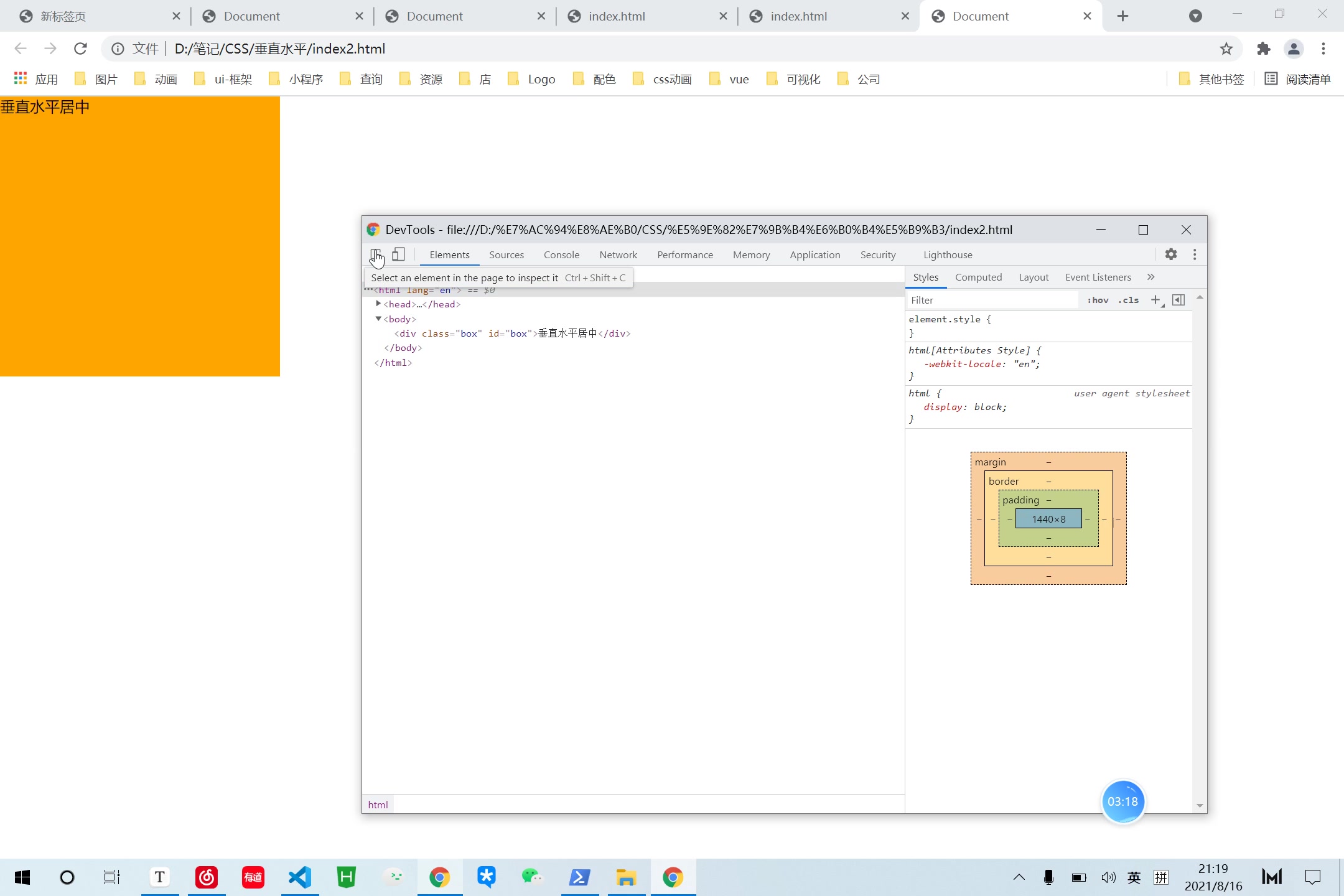This screenshot has height=896, width=1344.
Task: Open the tab search dropdown
Action: [1195, 16]
